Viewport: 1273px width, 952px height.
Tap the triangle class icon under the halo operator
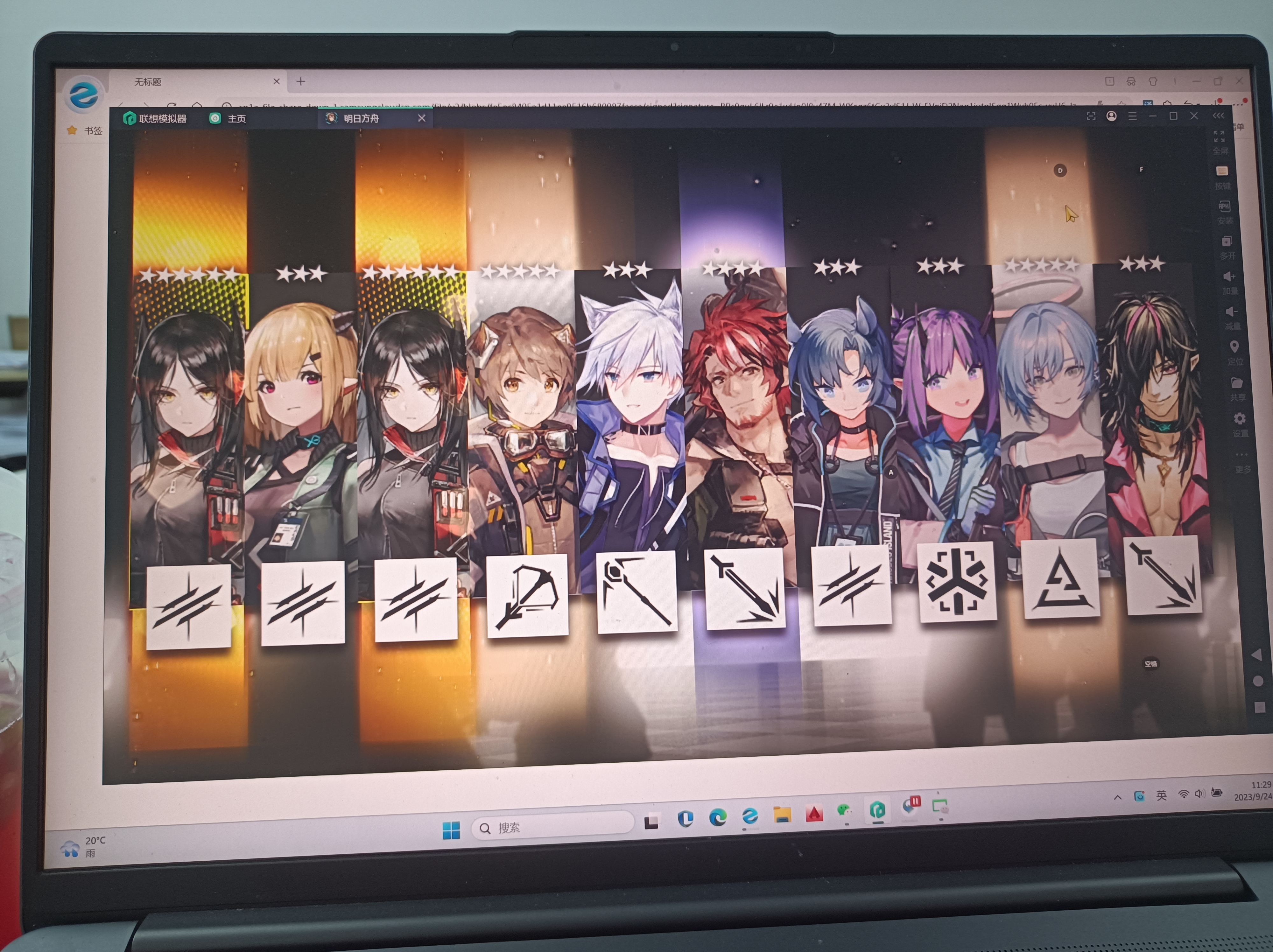click(x=1061, y=579)
